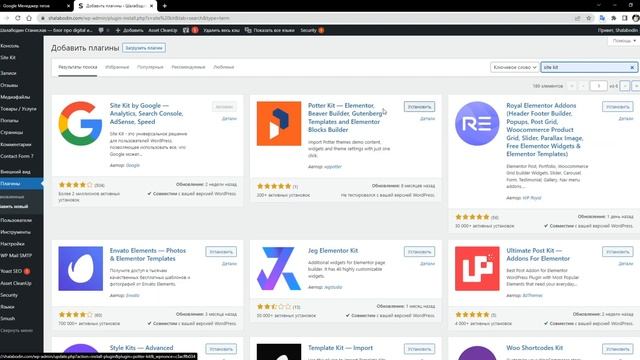Bookmark this page with the star icon
The image size is (640, 360).
click(x=589, y=18)
